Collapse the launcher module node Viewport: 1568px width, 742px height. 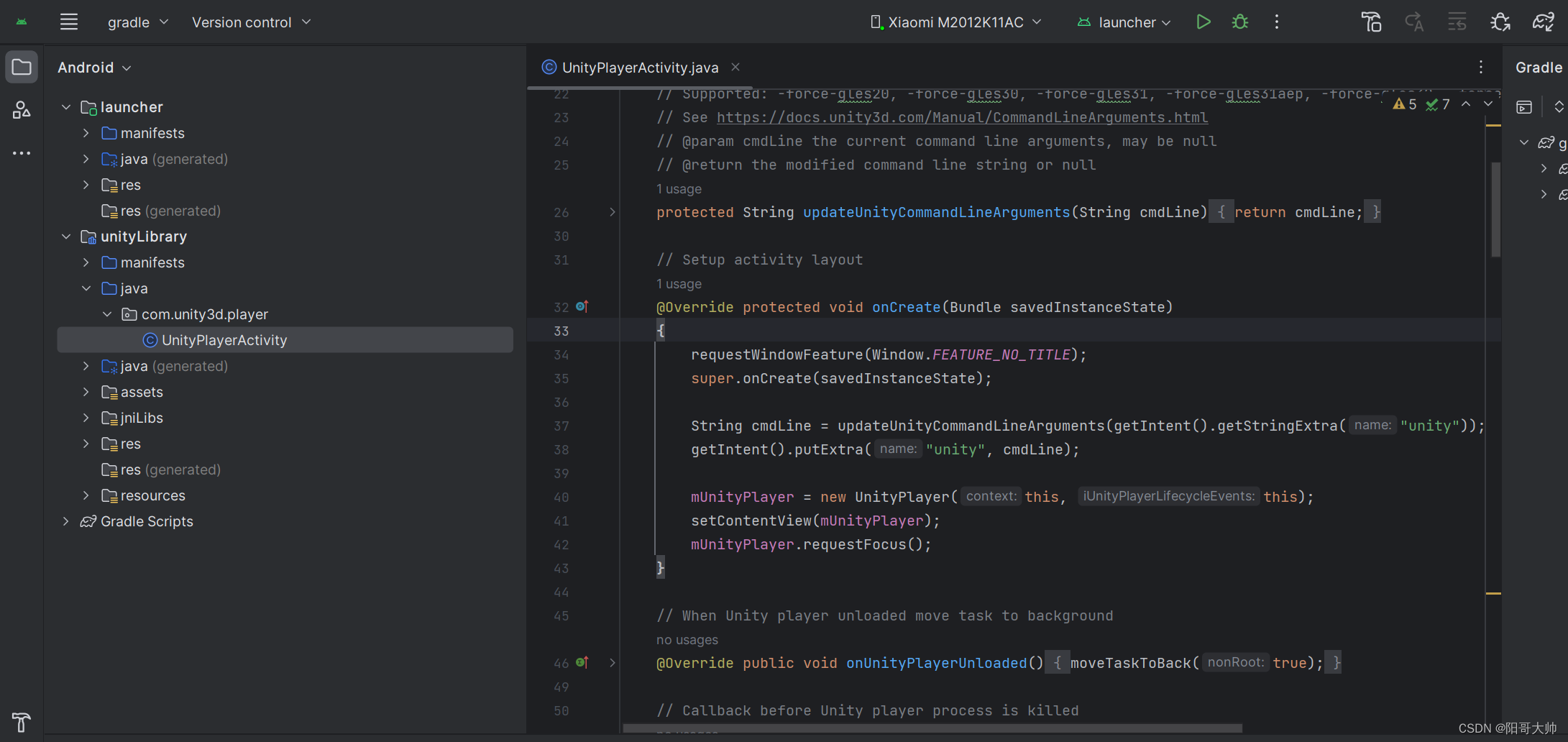click(x=66, y=107)
